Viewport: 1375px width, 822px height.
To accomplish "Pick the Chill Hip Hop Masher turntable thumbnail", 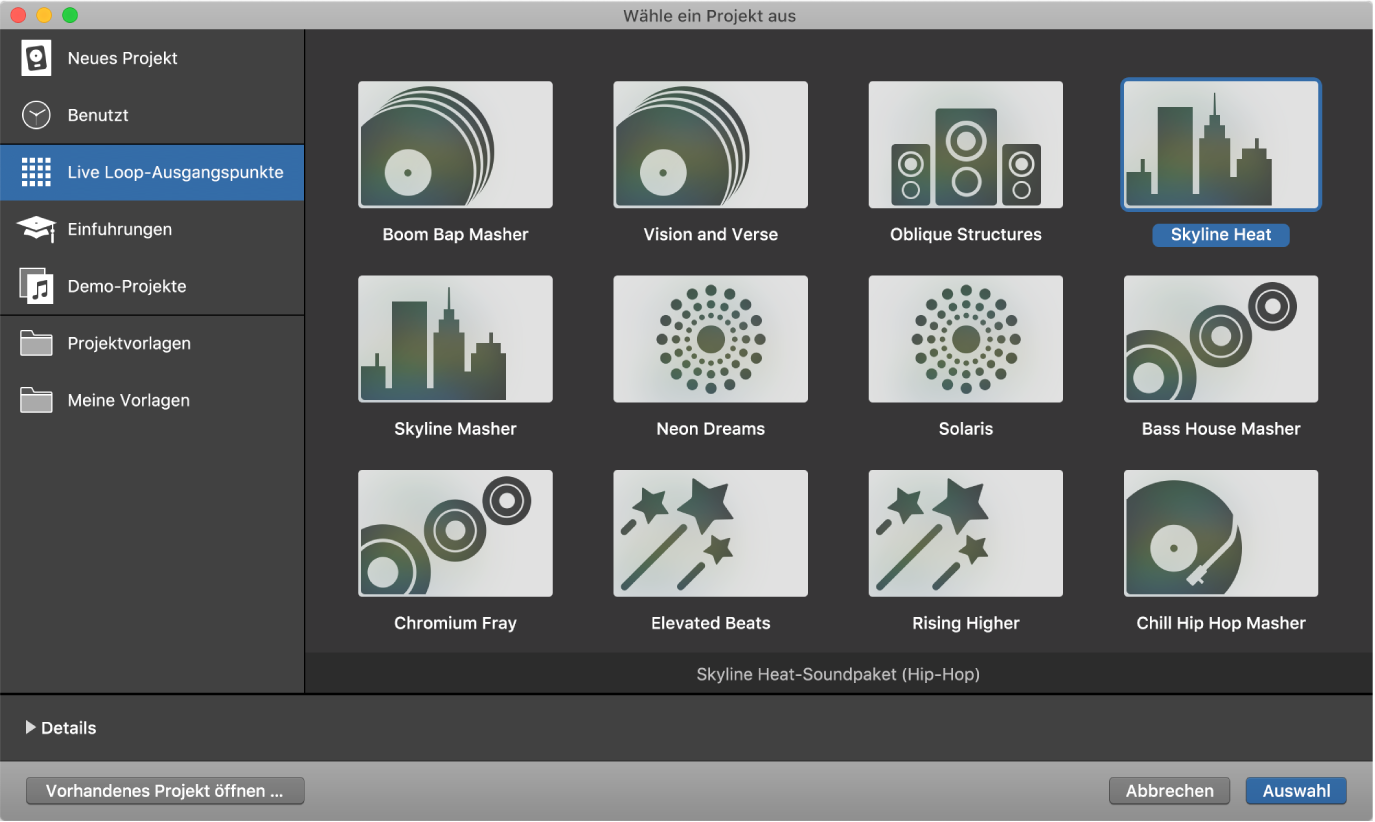I will click(x=1220, y=533).
